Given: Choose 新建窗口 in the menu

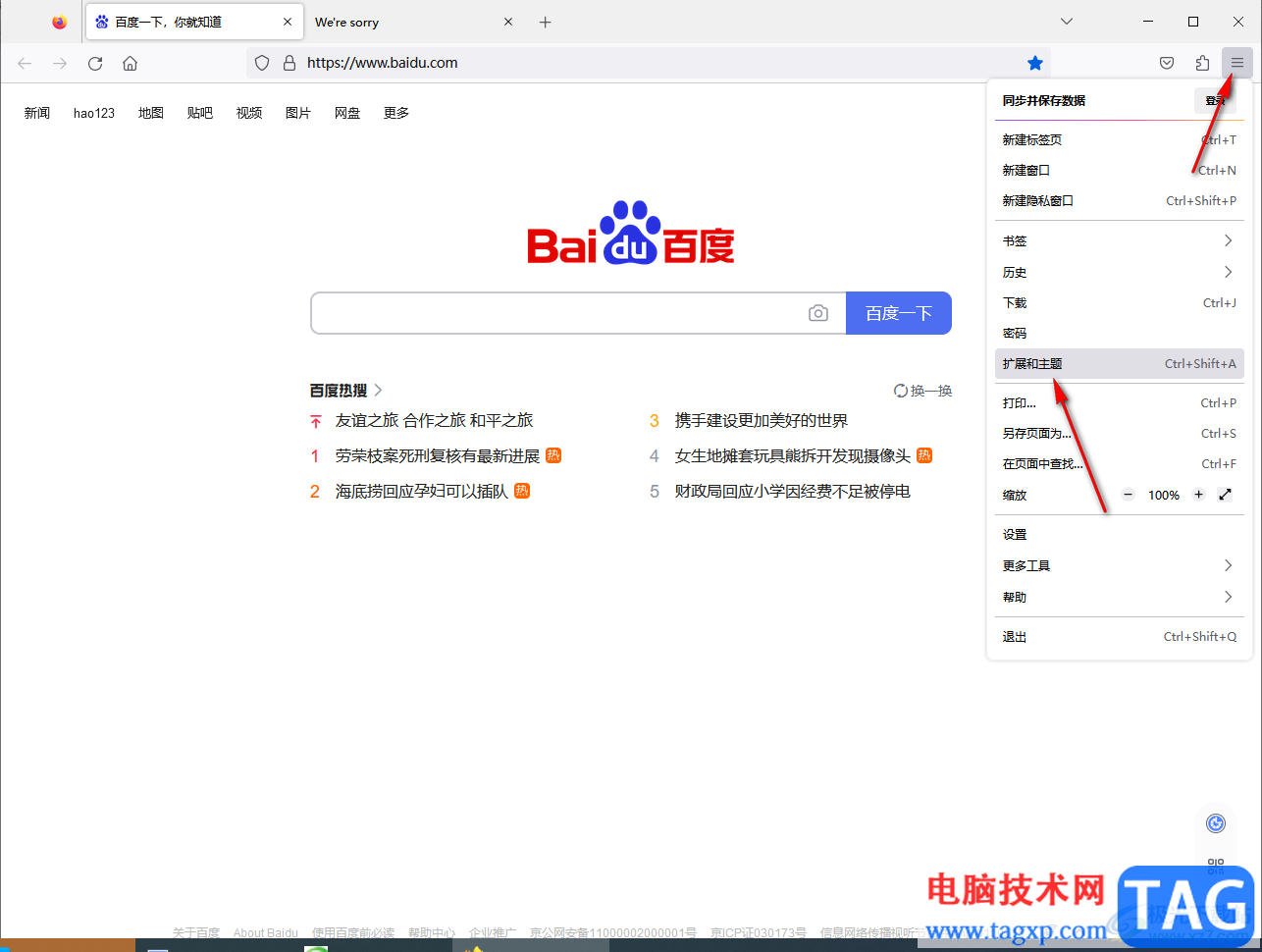Looking at the screenshot, I should [1120, 170].
